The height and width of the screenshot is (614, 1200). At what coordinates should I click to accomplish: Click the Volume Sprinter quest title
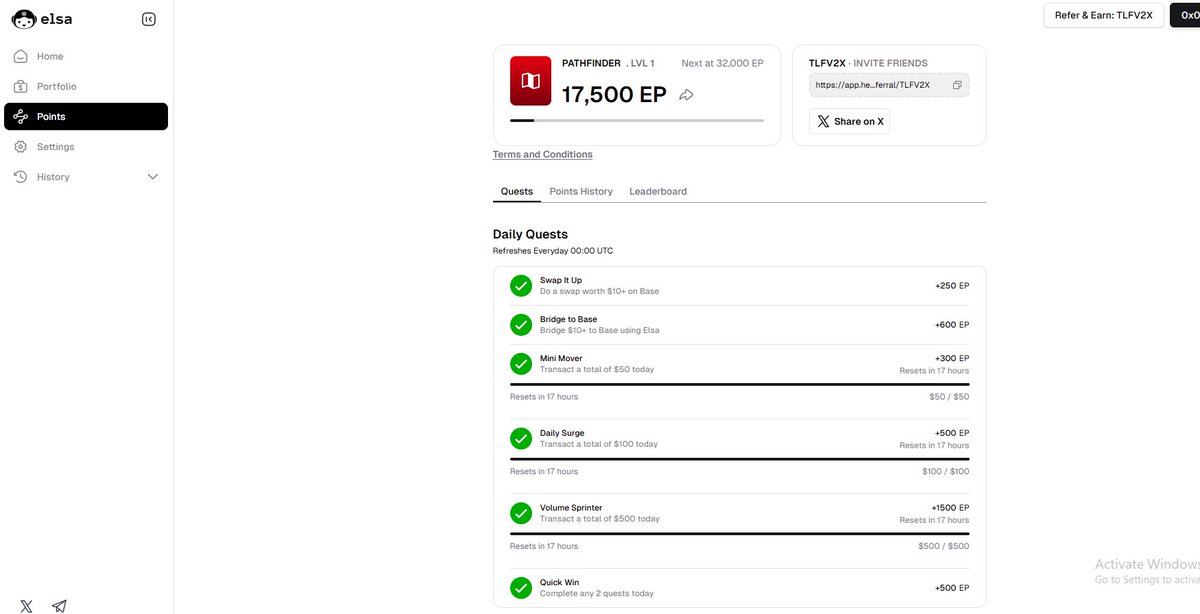pyautogui.click(x=571, y=508)
